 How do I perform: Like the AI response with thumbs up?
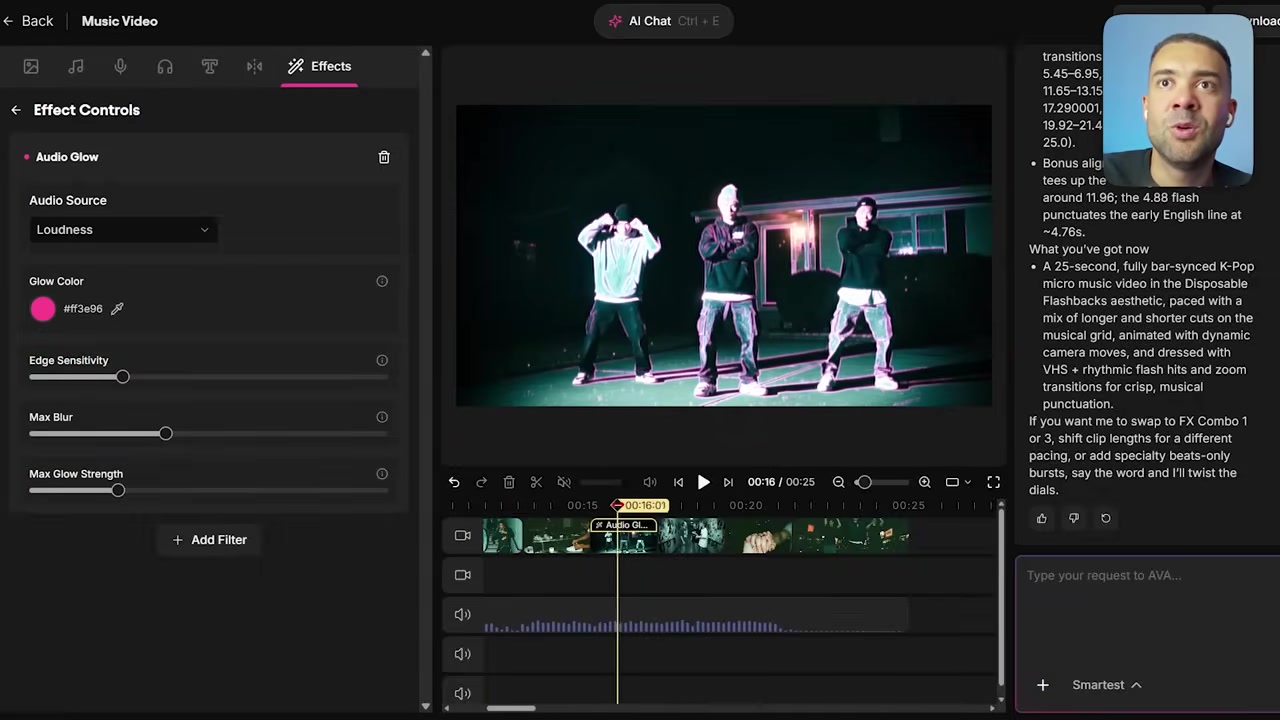[1042, 518]
